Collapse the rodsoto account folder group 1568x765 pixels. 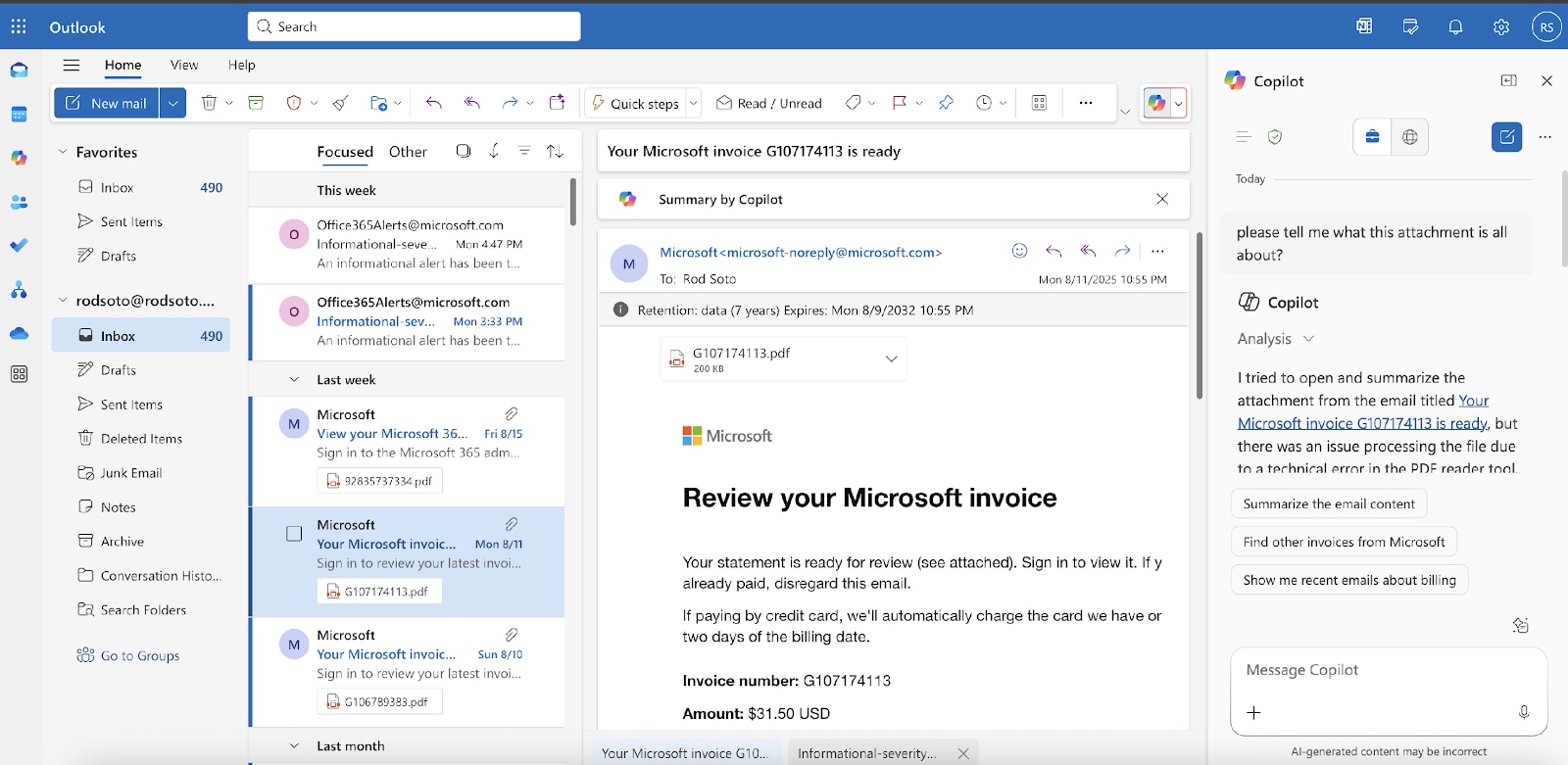click(x=63, y=301)
